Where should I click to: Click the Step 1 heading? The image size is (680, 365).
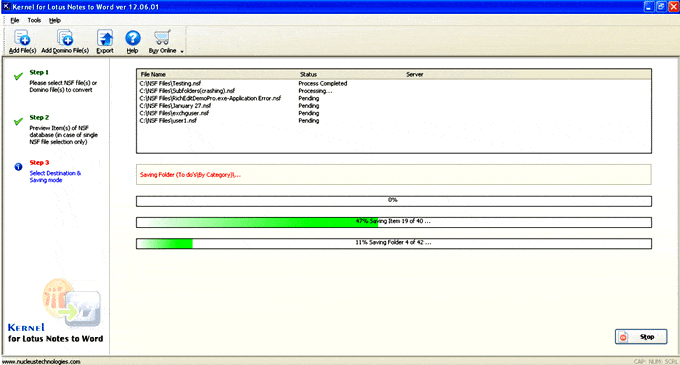tap(39, 72)
